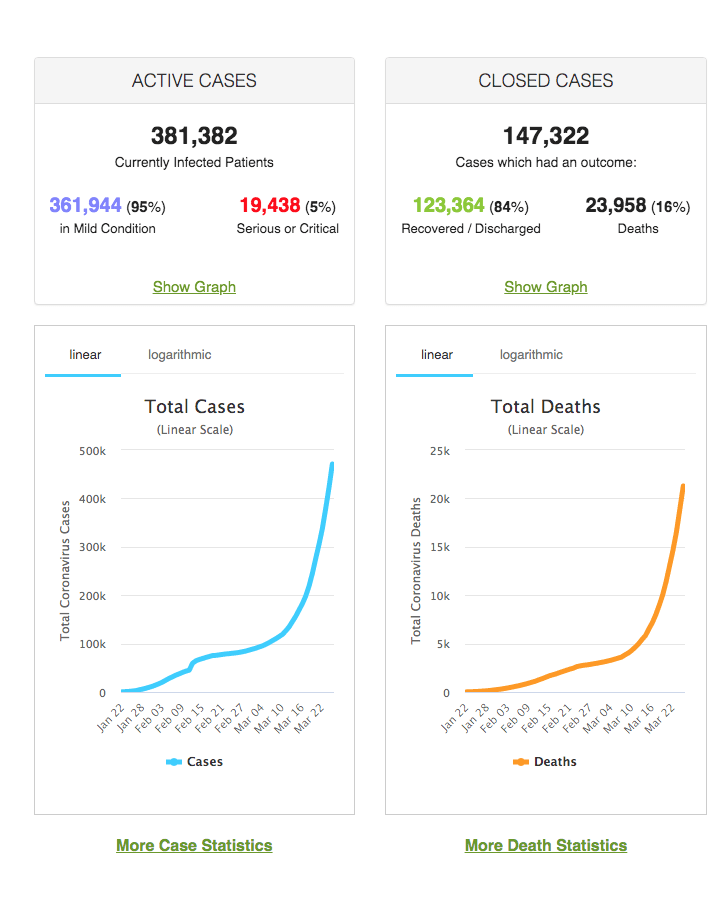Screen dimensions: 724x898
Task: Select linear tab on Total Cases chart
Action: click(x=85, y=355)
